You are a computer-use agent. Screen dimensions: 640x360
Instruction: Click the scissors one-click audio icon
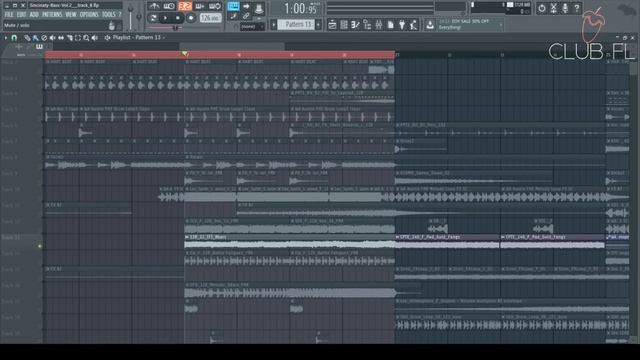coord(553,8)
